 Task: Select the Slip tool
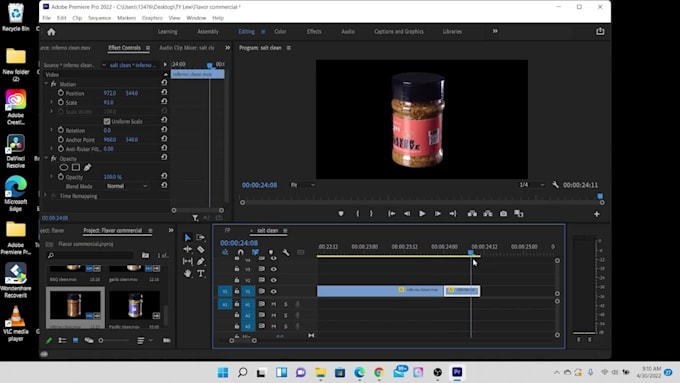tap(187, 261)
